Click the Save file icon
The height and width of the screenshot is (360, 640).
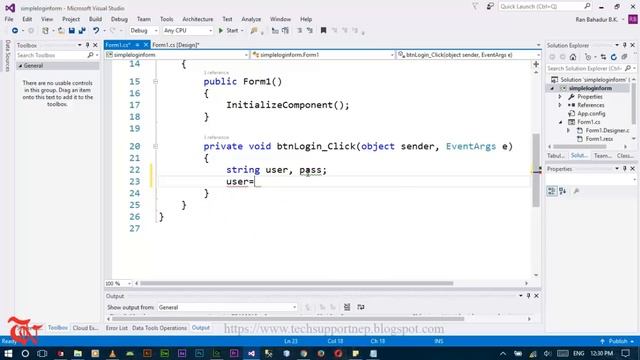click(x=72, y=31)
